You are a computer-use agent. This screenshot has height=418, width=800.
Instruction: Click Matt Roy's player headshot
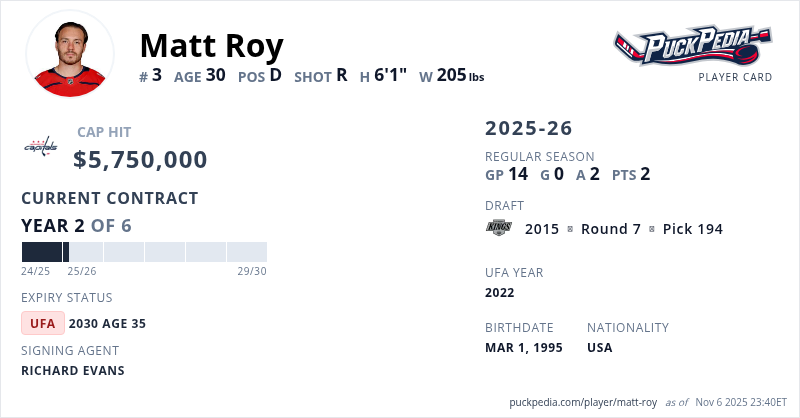coord(70,53)
